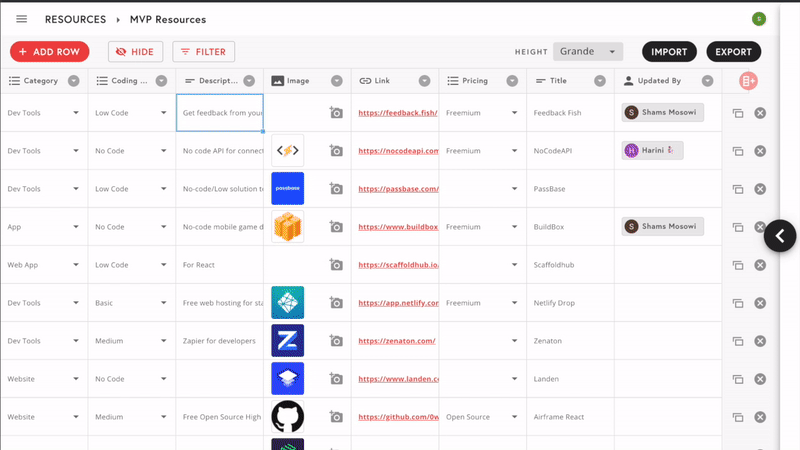Click the EXPORT button
800x450 pixels.
[733, 52]
